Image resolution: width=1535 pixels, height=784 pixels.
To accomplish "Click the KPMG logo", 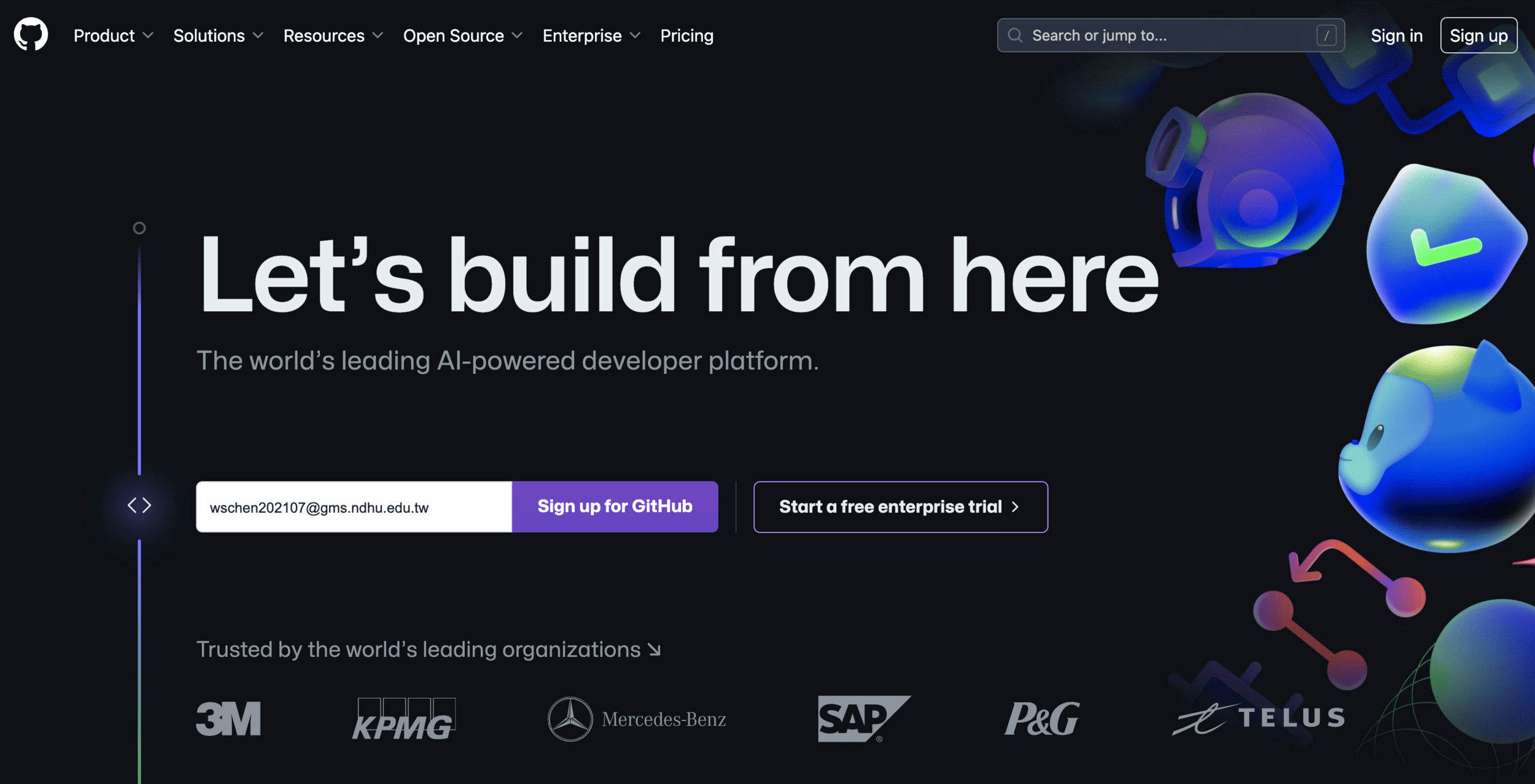I will click(x=404, y=718).
